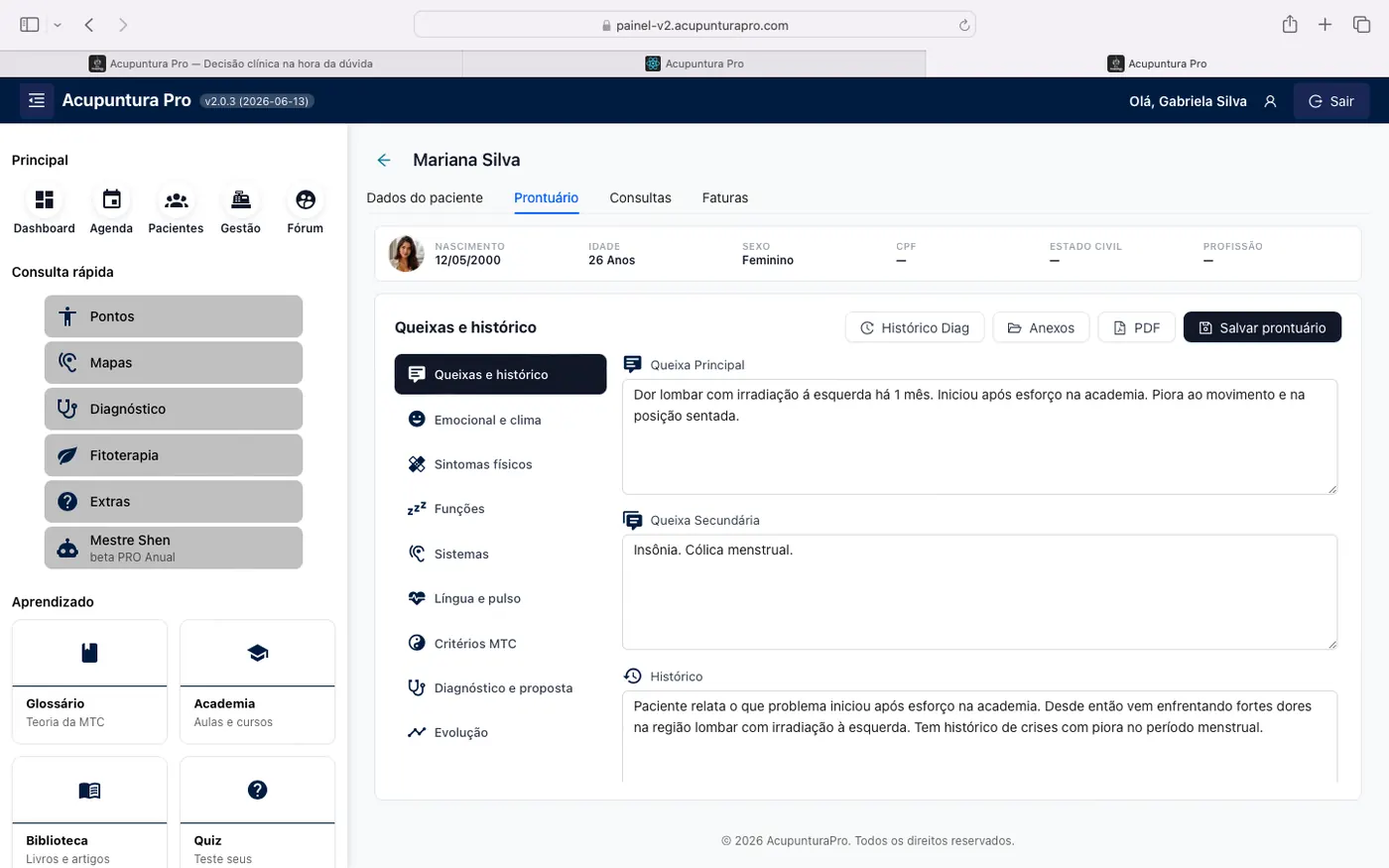
Task: Open the Glossário learning card
Action: pos(89,682)
